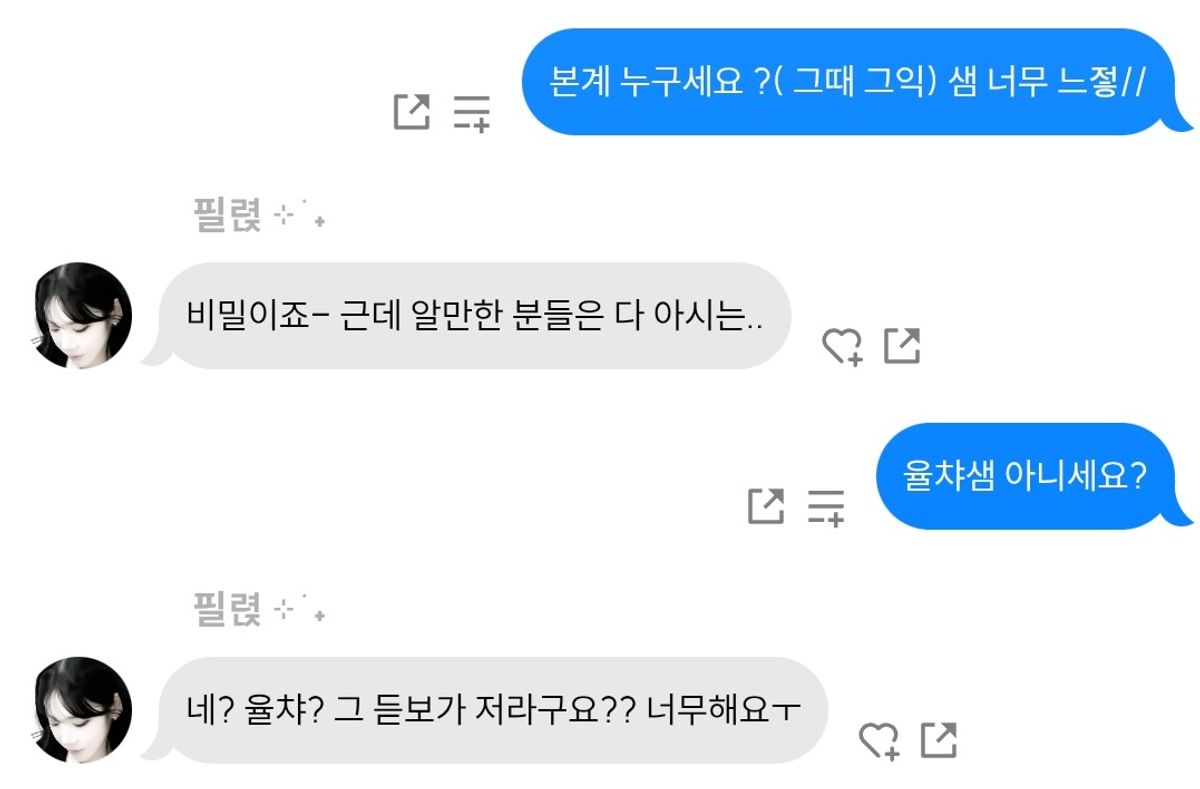Add heart reaction to '네? 율챠?' message
Viewport: 1200px width, 789px height.
(880, 740)
